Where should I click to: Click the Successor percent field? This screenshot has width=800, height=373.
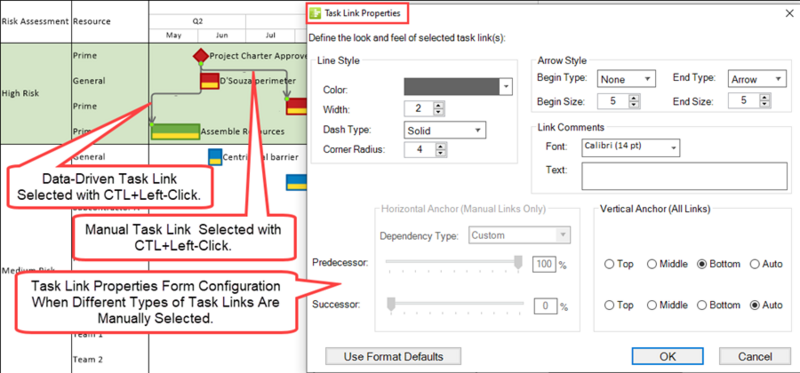pyautogui.click(x=545, y=306)
